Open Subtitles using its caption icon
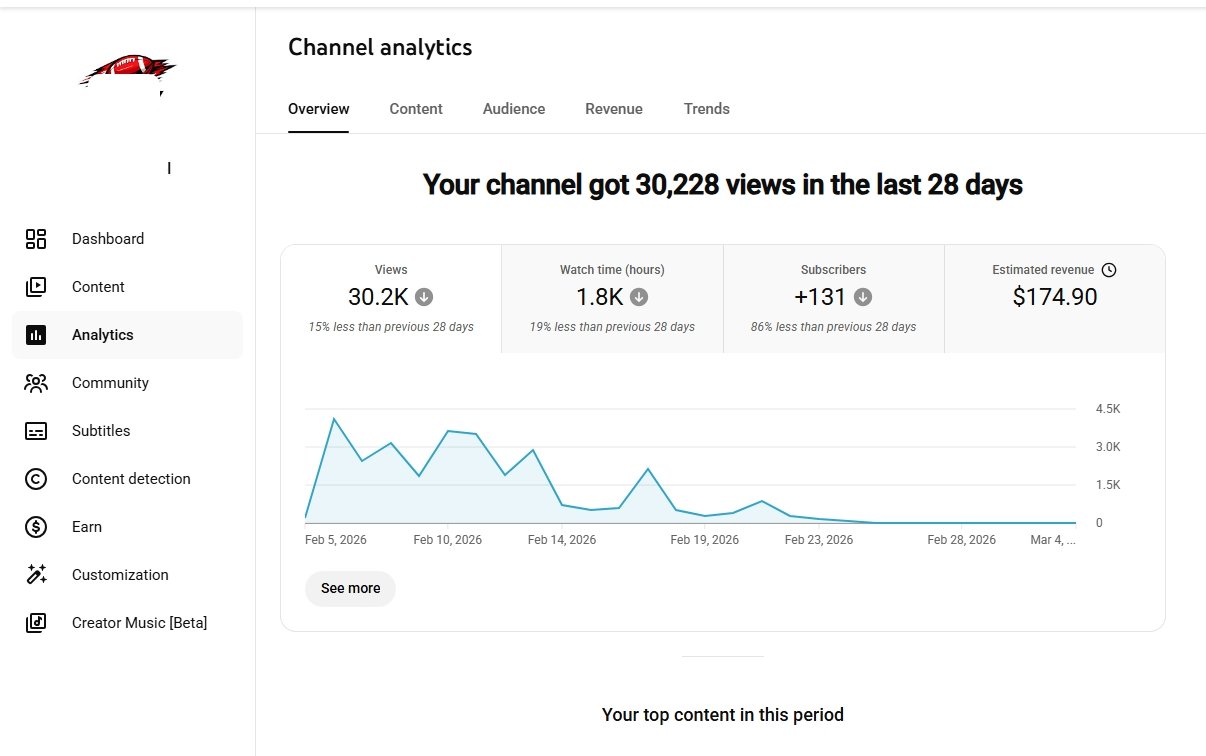 pos(36,431)
